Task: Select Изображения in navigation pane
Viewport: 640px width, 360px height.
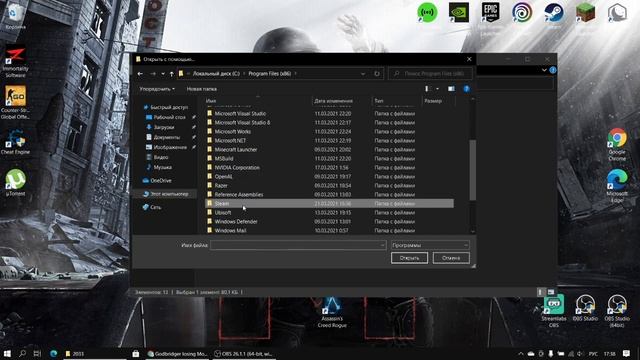Action: [170, 147]
